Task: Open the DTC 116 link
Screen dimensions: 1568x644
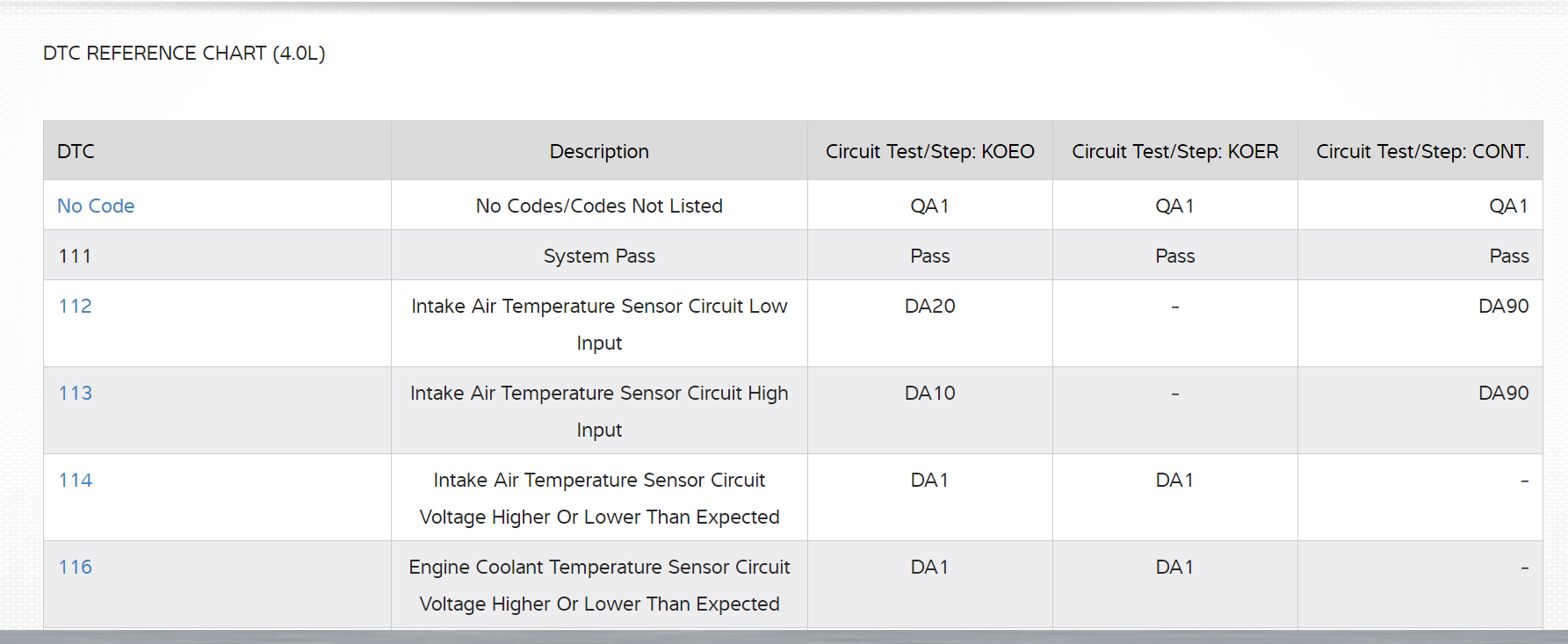Action: tap(76, 567)
